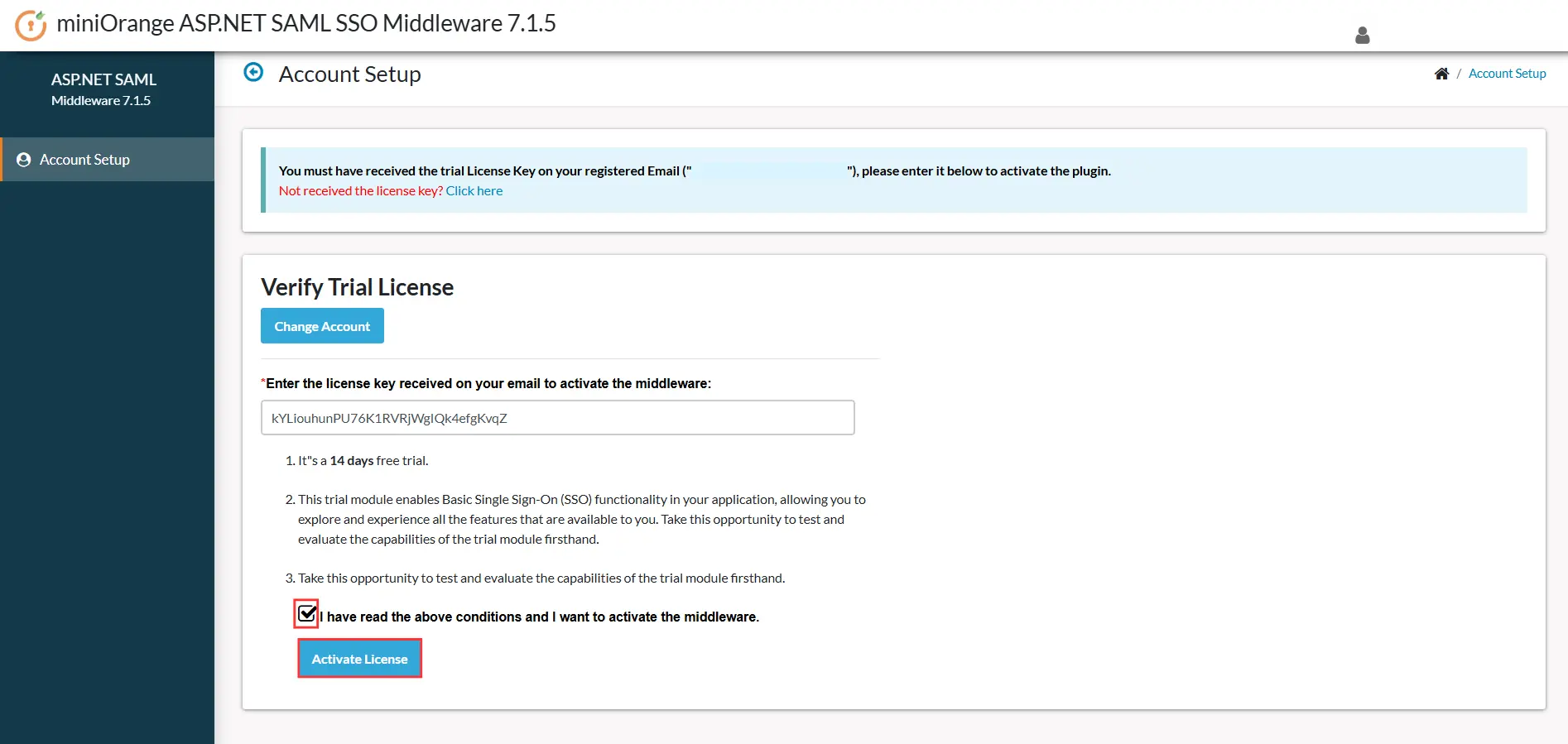Click the Account Setup page heading
Image resolution: width=1568 pixels, height=744 pixels.
(349, 74)
